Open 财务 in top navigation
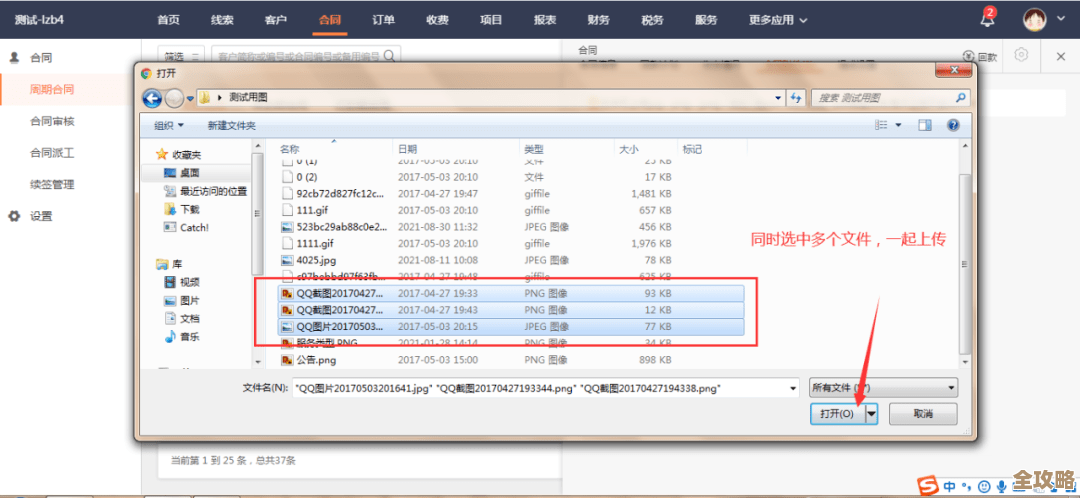Image resolution: width=1080 pixels, height=498 pixels. (599, 20)
